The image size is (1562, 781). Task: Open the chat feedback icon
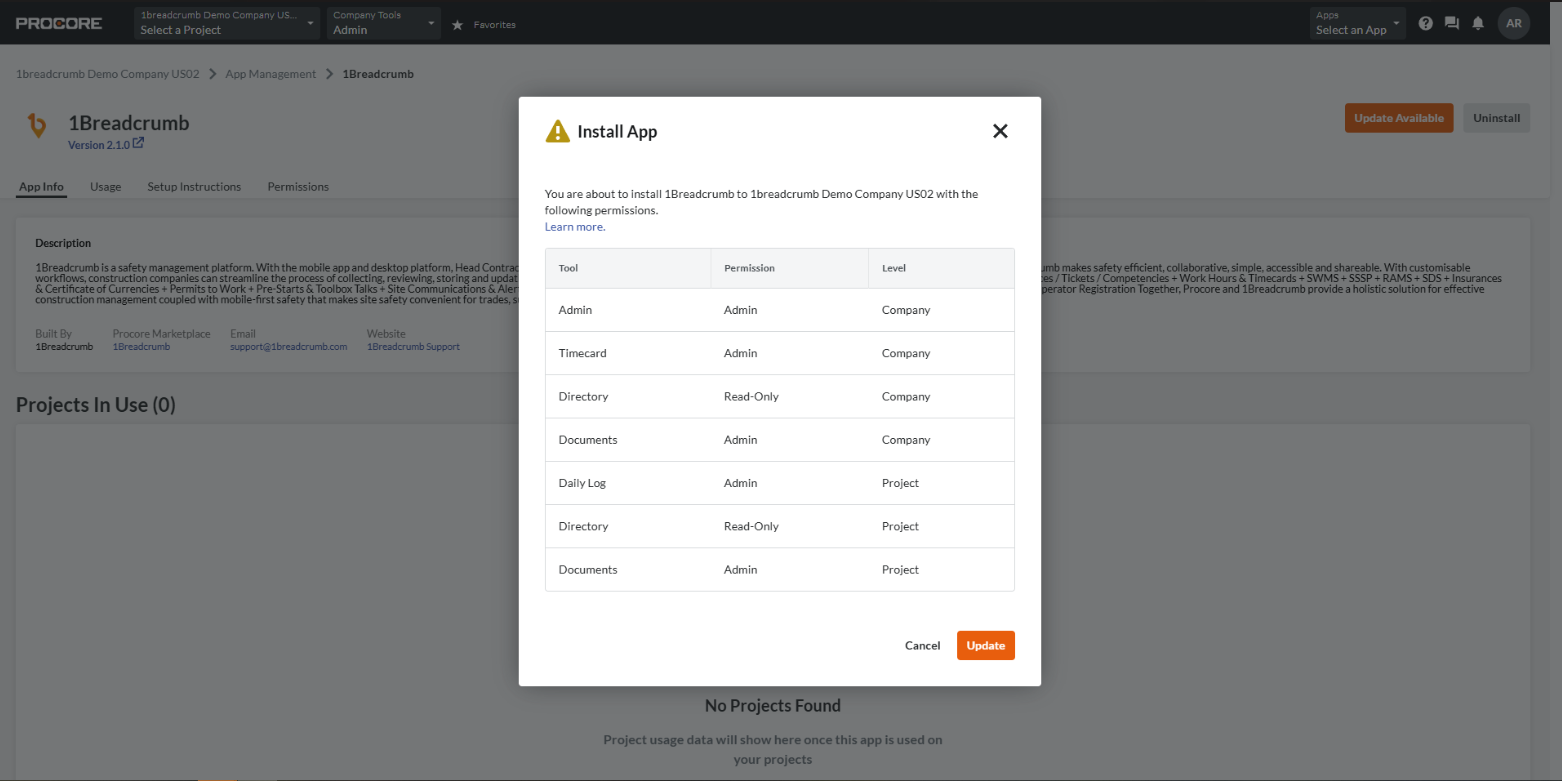(x=1452, y=24)
